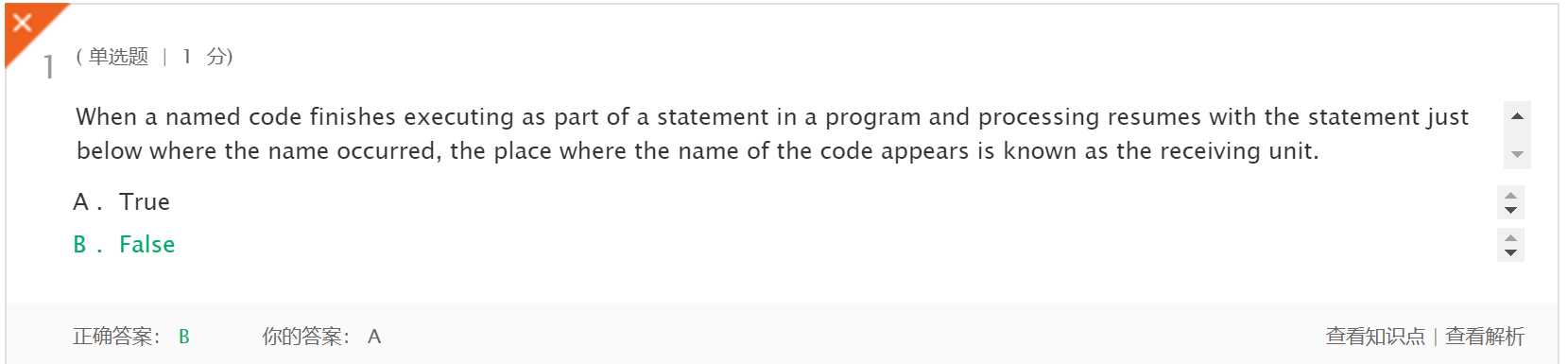The height and width of the screenshot is (364, 1568).
Task: Click your answer label 你的答案 A
Action: [x=321, y=337]
